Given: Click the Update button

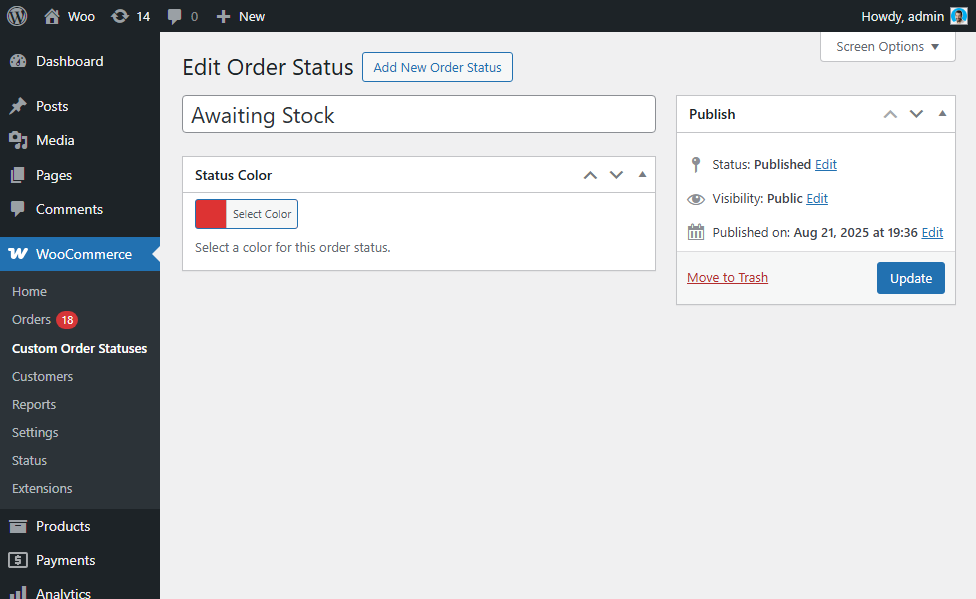Looking at the screenshot, I should coord(910,278).
